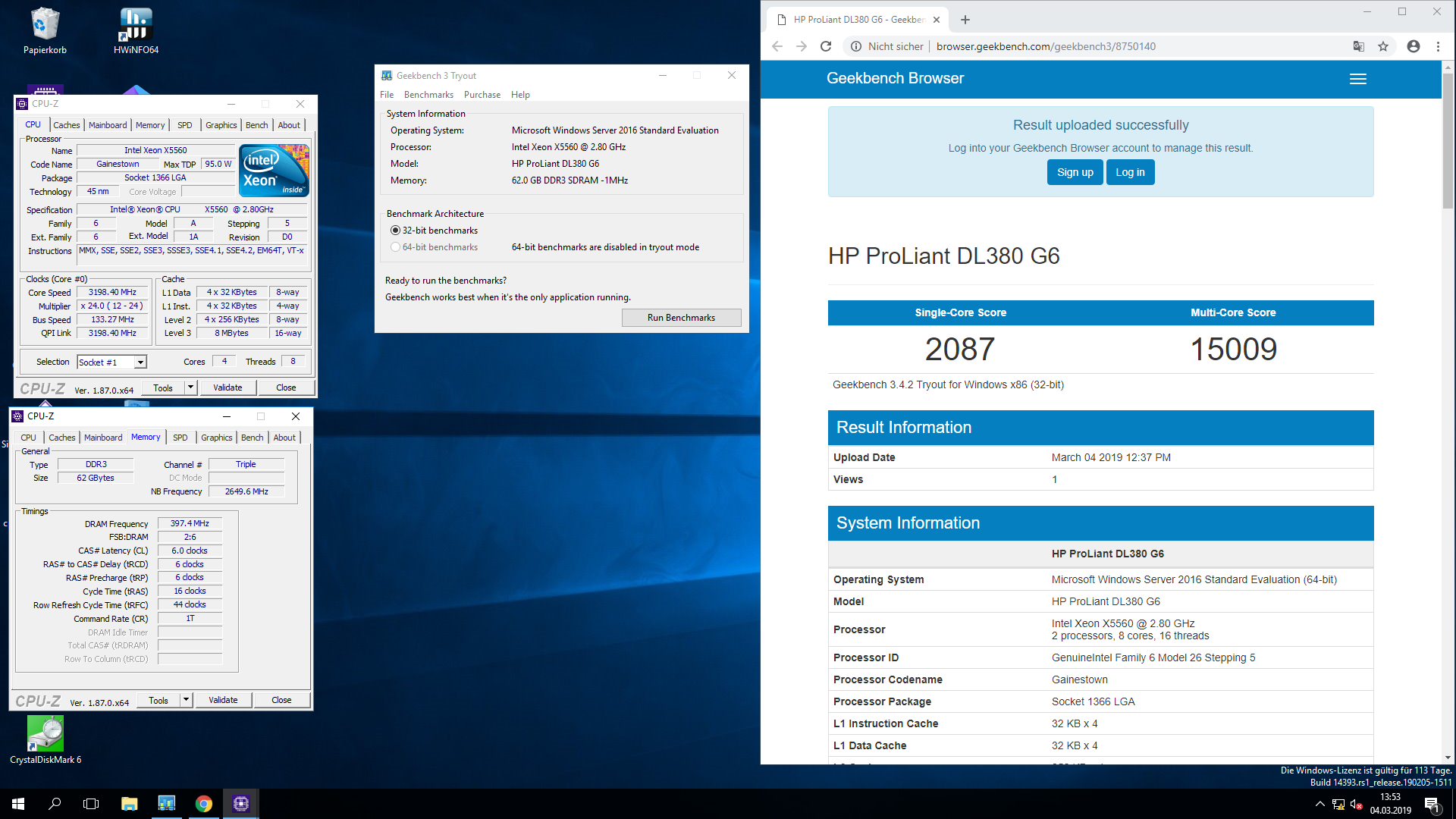1456x819 pixels.
Task: Switch to SPD tab in lower CPU-Z
Action: (180, 438)
